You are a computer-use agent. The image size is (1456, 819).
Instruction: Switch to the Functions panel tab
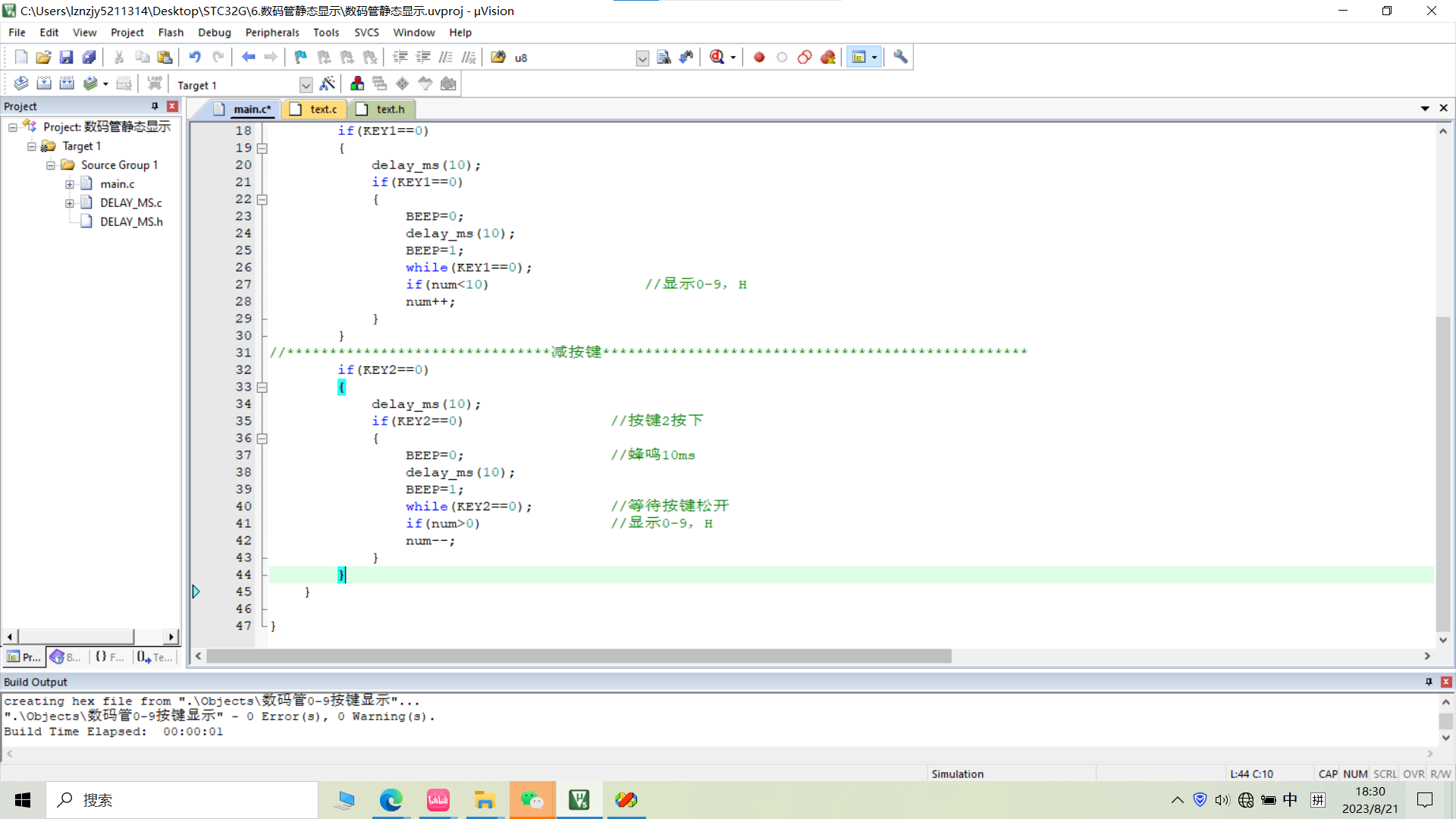110,657
